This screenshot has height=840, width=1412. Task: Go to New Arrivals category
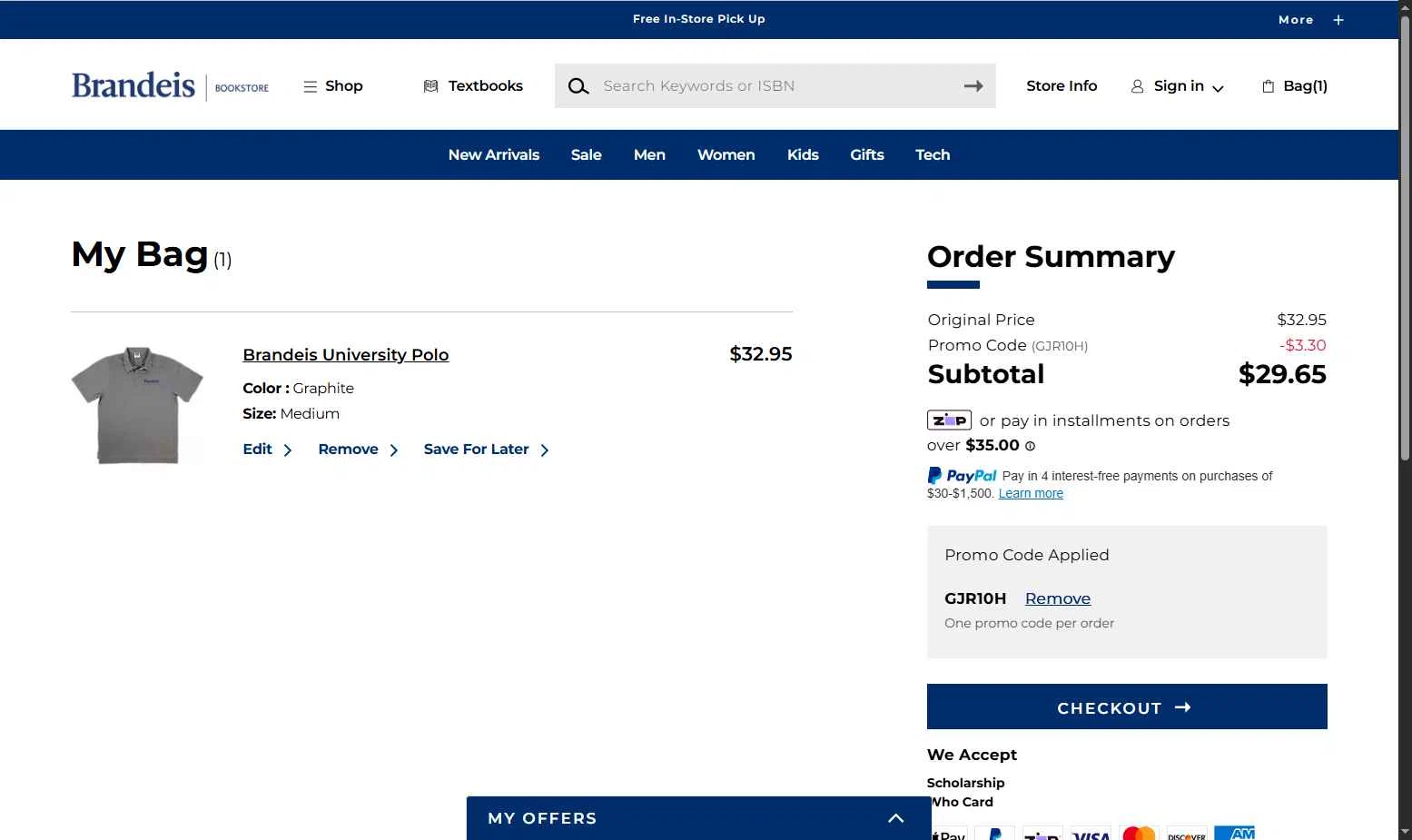pos(494,155)
